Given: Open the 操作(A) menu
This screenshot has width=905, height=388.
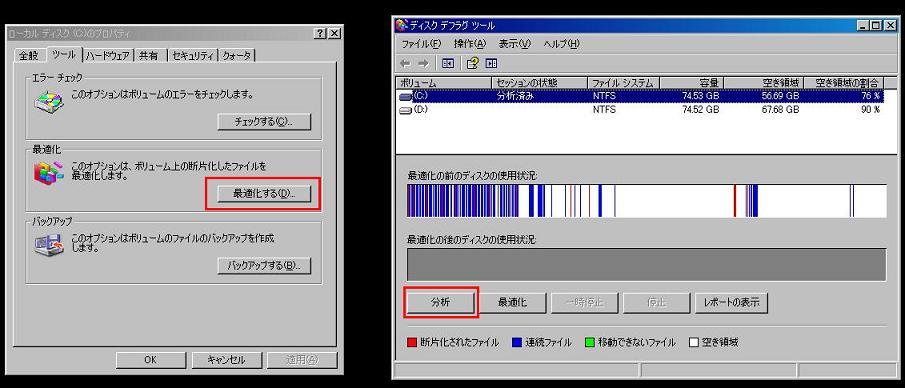Looking at the screenshot, I should click(x=470, y=44).
